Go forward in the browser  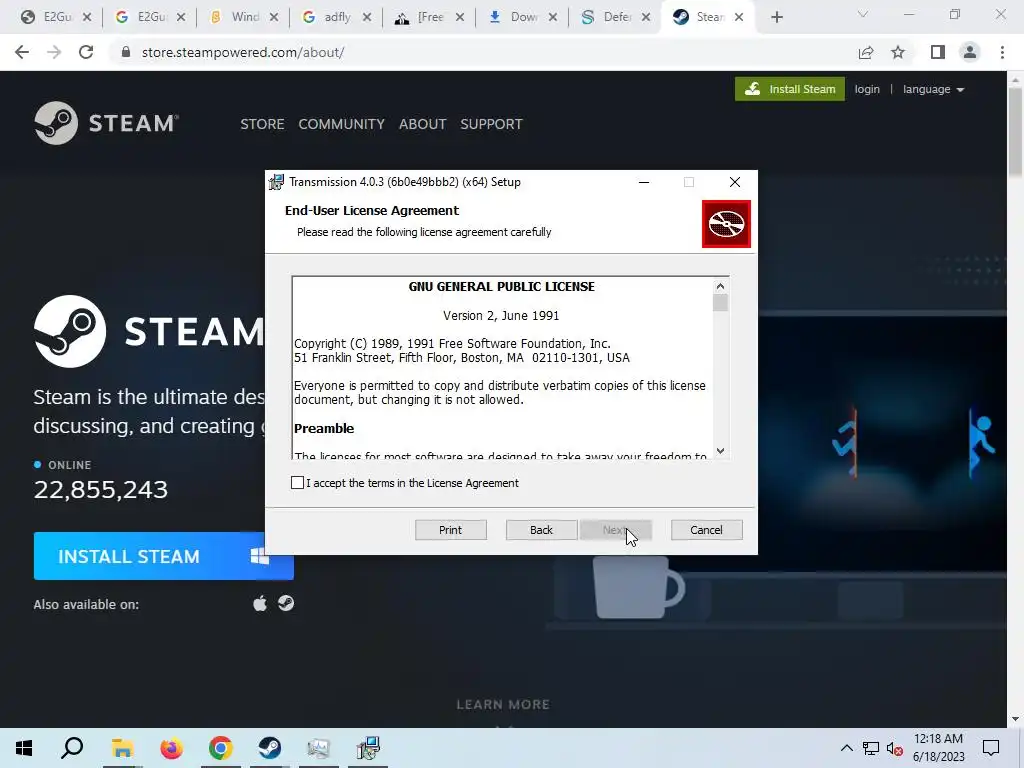(54, 52)
